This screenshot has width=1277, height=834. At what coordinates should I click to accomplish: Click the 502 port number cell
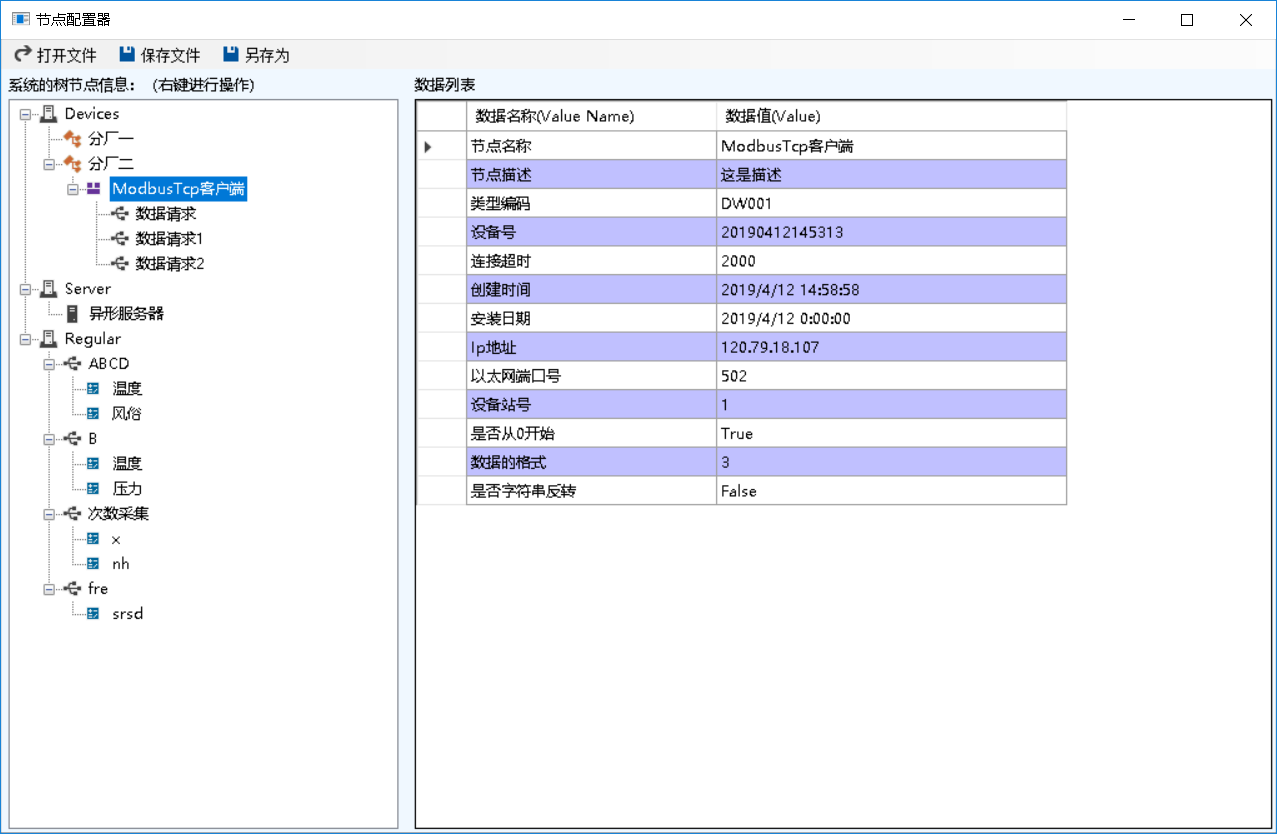coord(891,376)
